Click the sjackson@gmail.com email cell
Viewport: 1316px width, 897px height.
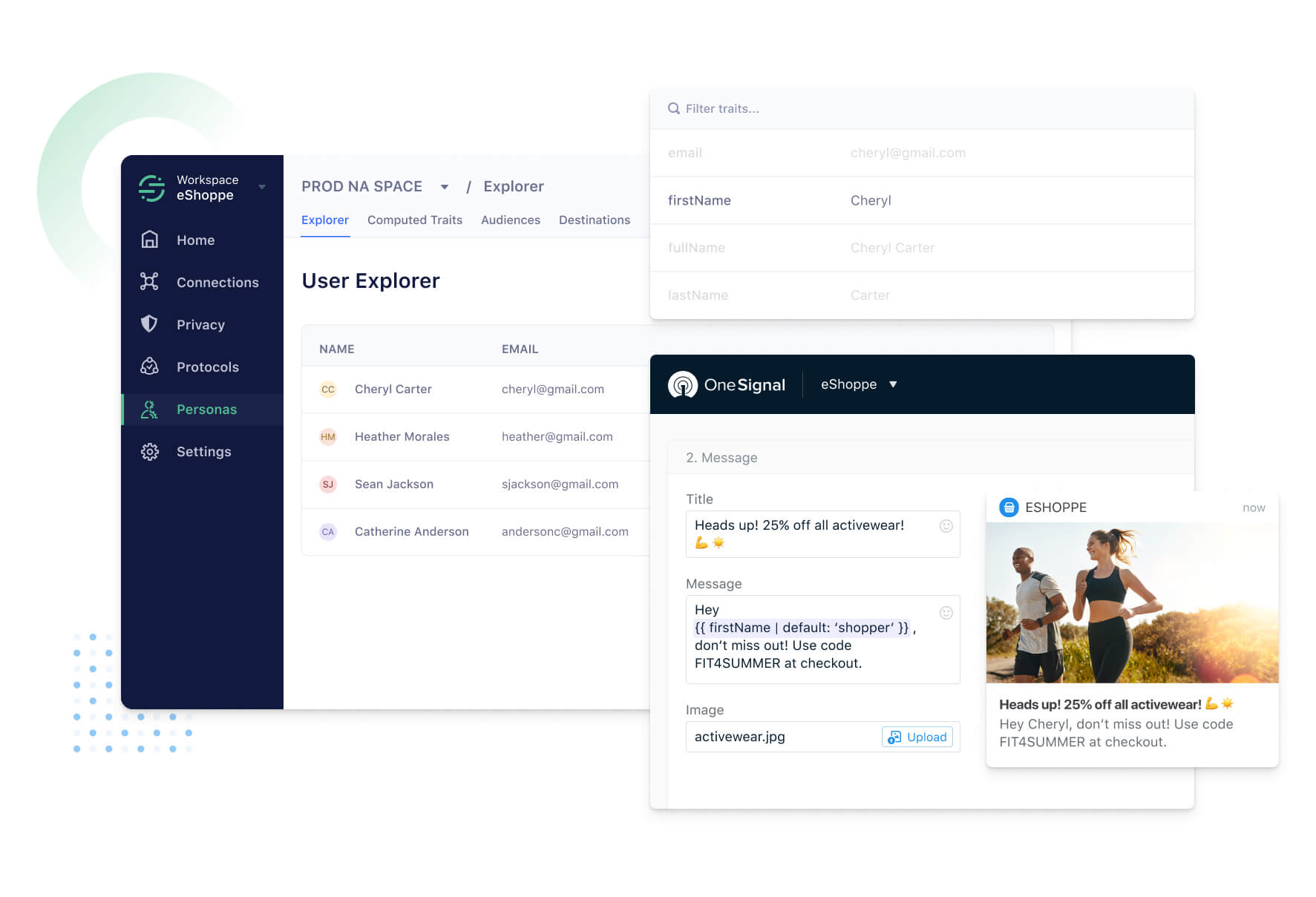[560, 484]
